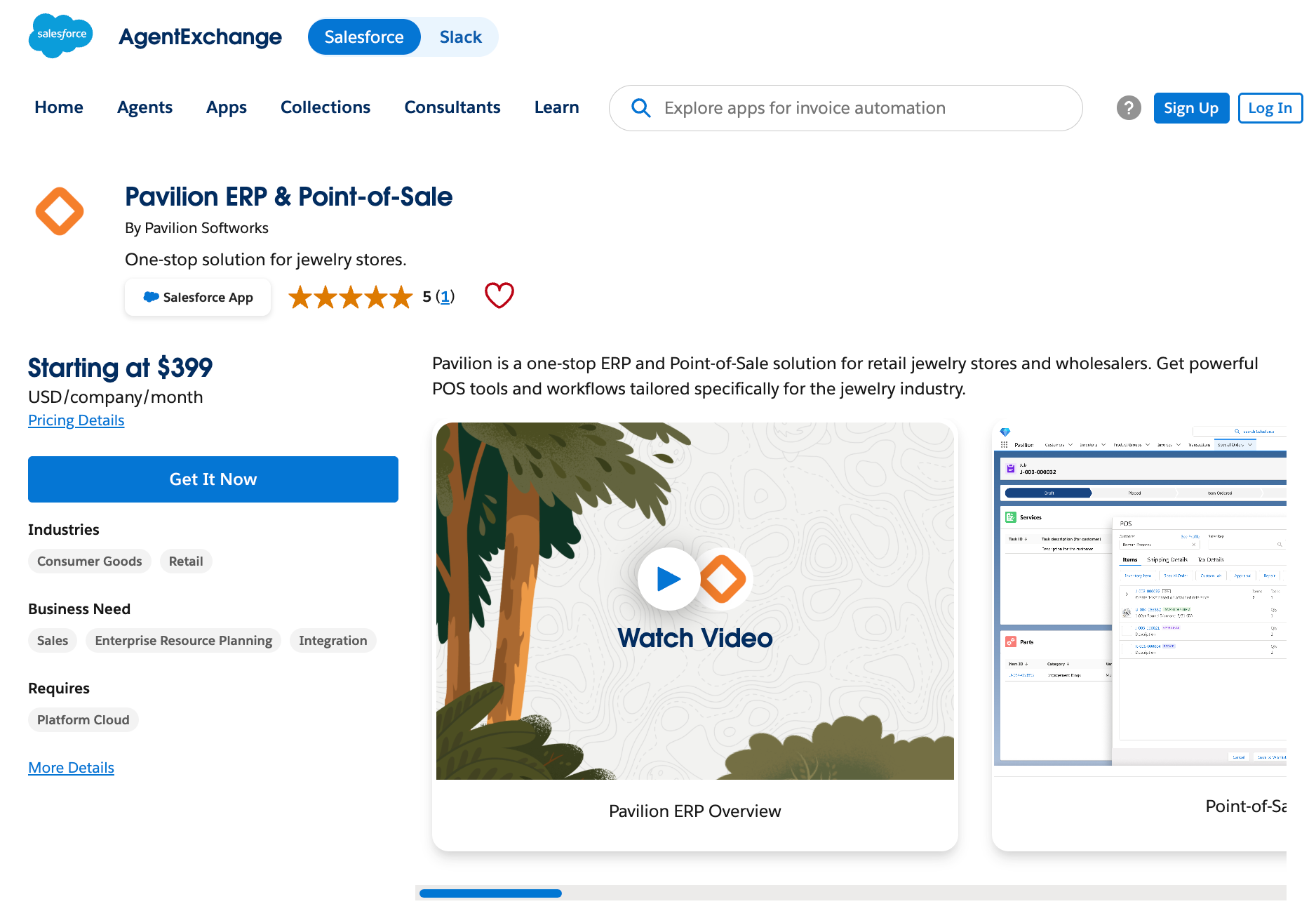Screen dimensions: 1316x911
Task: Open the Consultants nav item
Action: coord(452,107)
